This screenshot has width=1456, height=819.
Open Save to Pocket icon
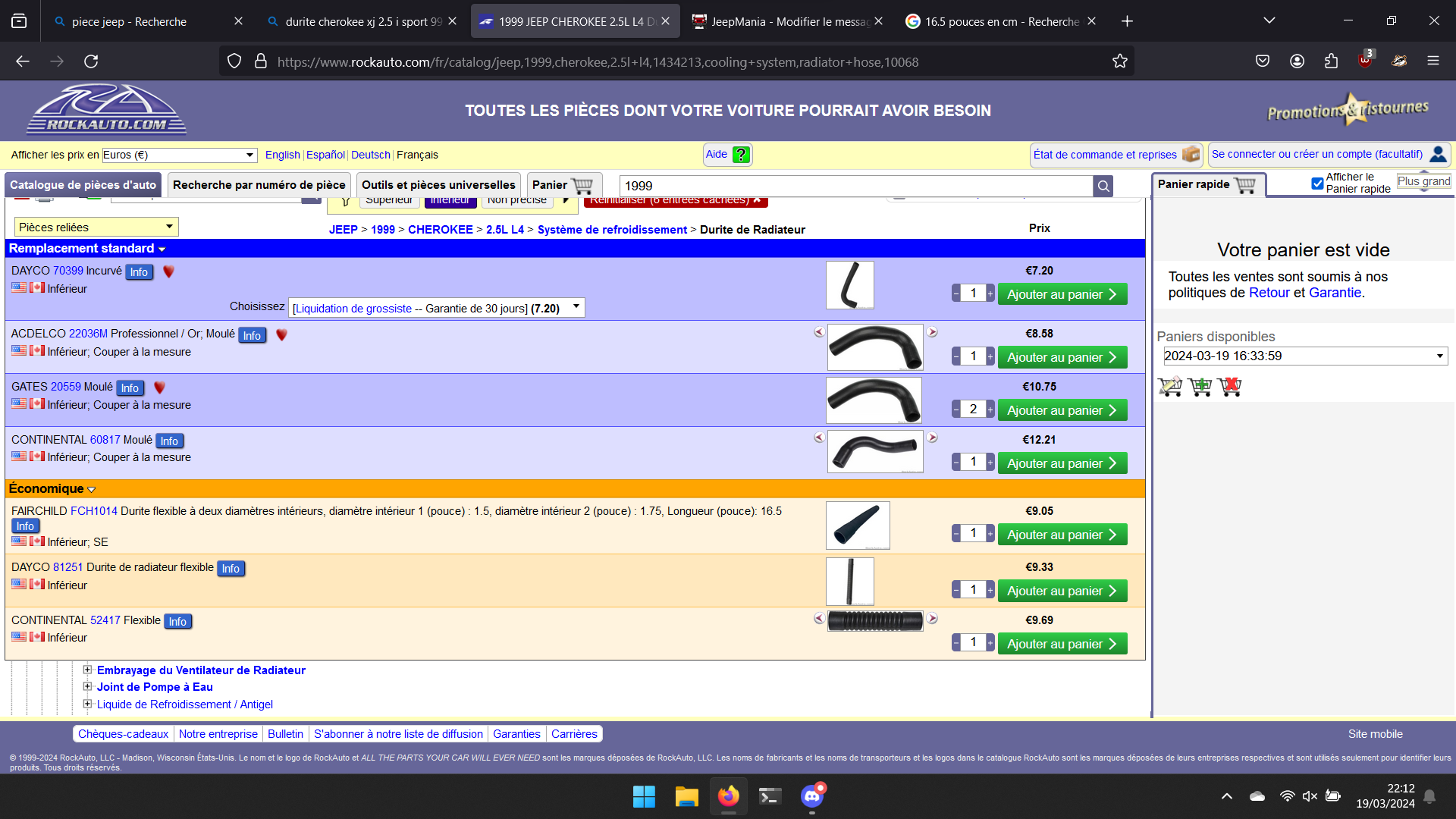click(1263, 61)
